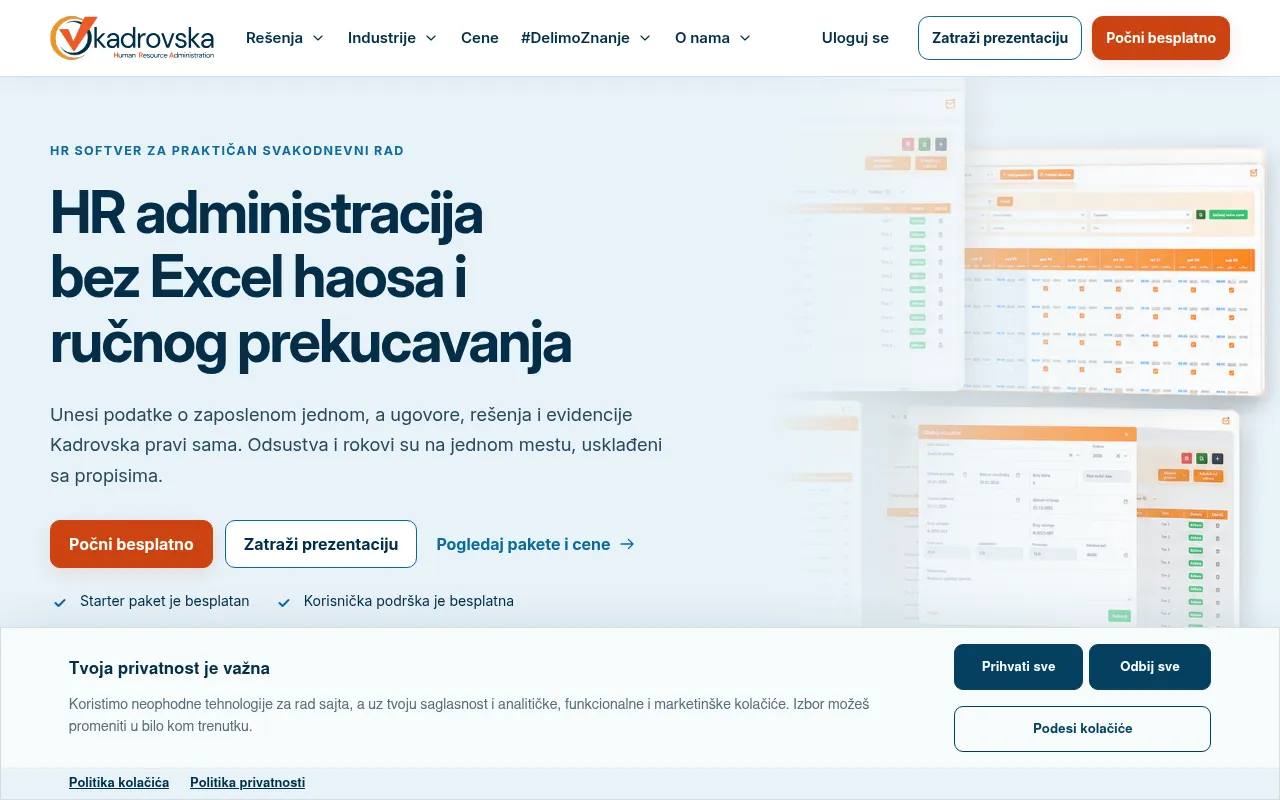Click the hero Zatraži prezentaciju button

(x=321, y=544)
